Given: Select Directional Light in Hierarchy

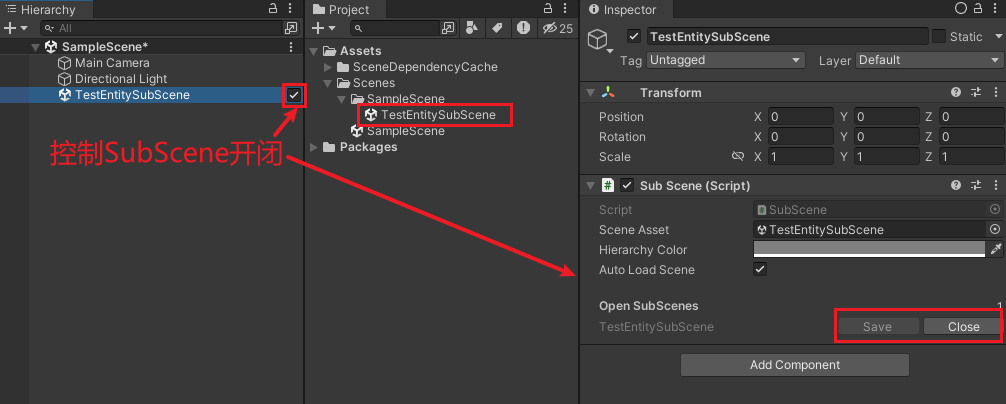Looking at the screenshot, I should click(121, 79).
